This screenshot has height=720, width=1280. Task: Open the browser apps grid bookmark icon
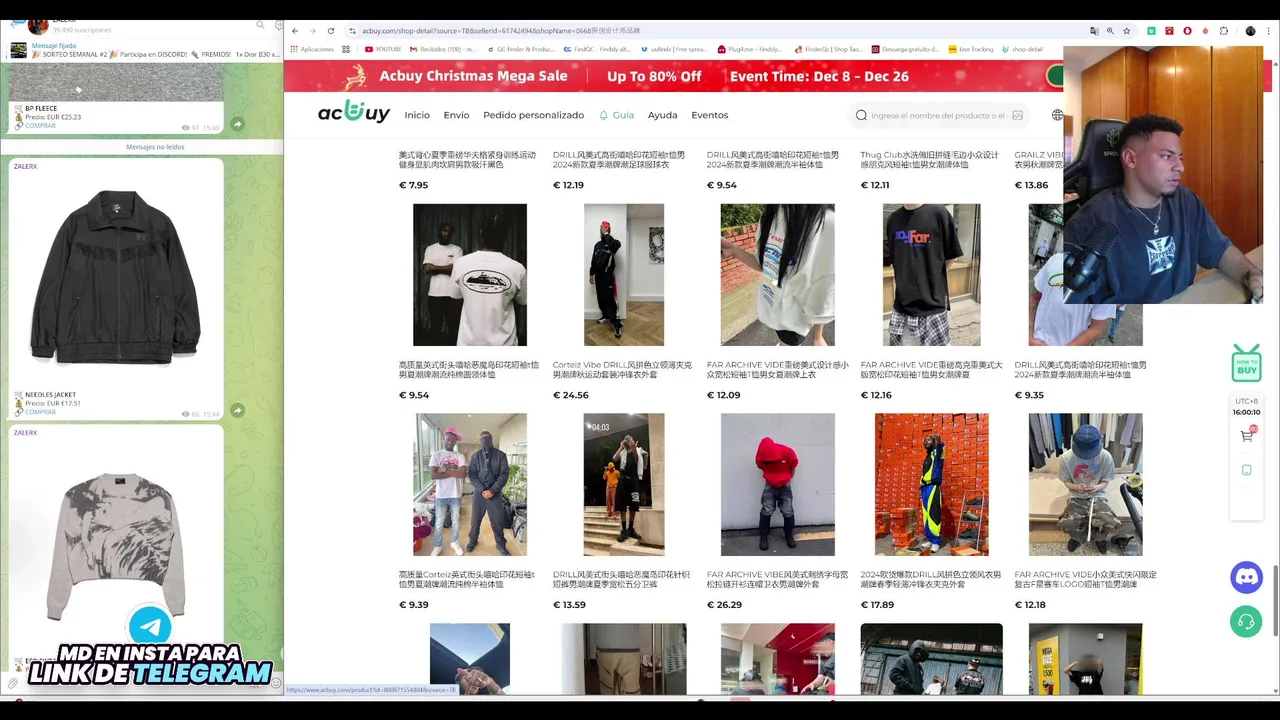pos(346,49)
